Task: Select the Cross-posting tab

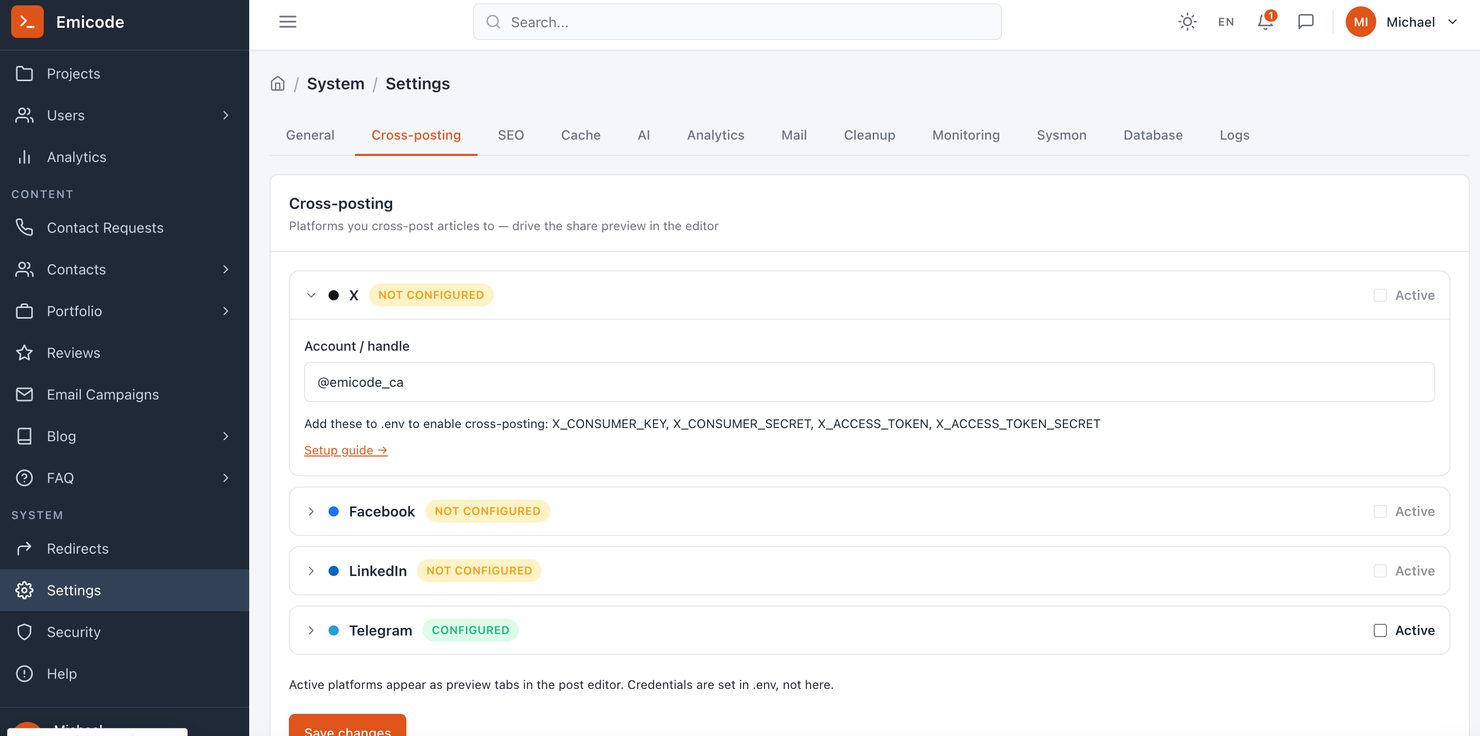Action: pos(416,135)
